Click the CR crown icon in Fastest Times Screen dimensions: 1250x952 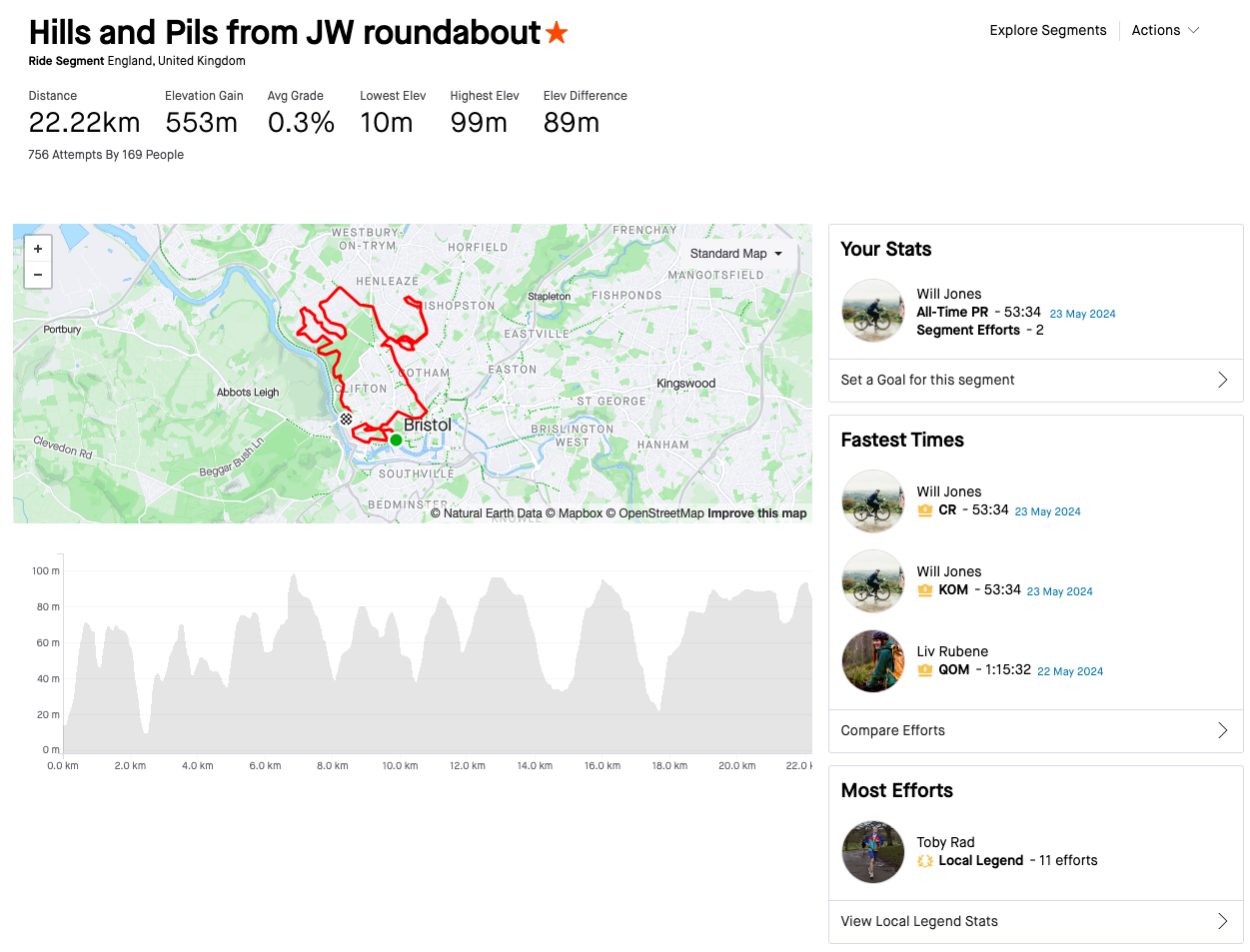(925, 509)
